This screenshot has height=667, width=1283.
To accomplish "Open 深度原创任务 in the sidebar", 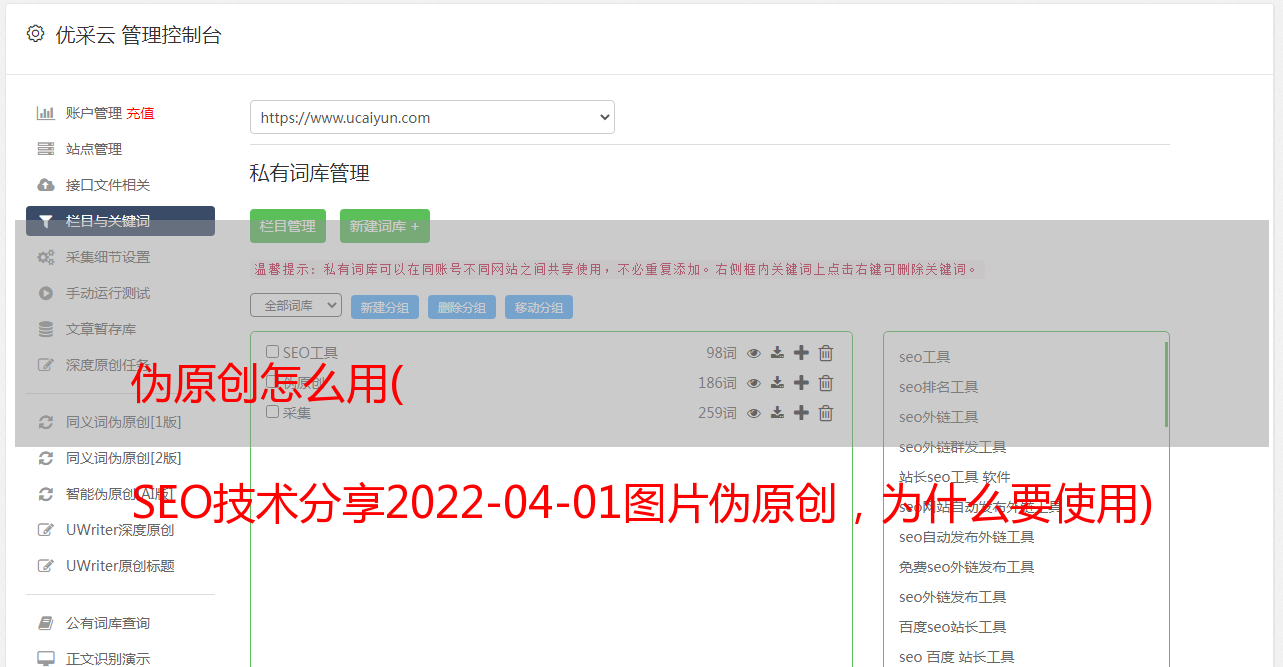I will point(108,365).
